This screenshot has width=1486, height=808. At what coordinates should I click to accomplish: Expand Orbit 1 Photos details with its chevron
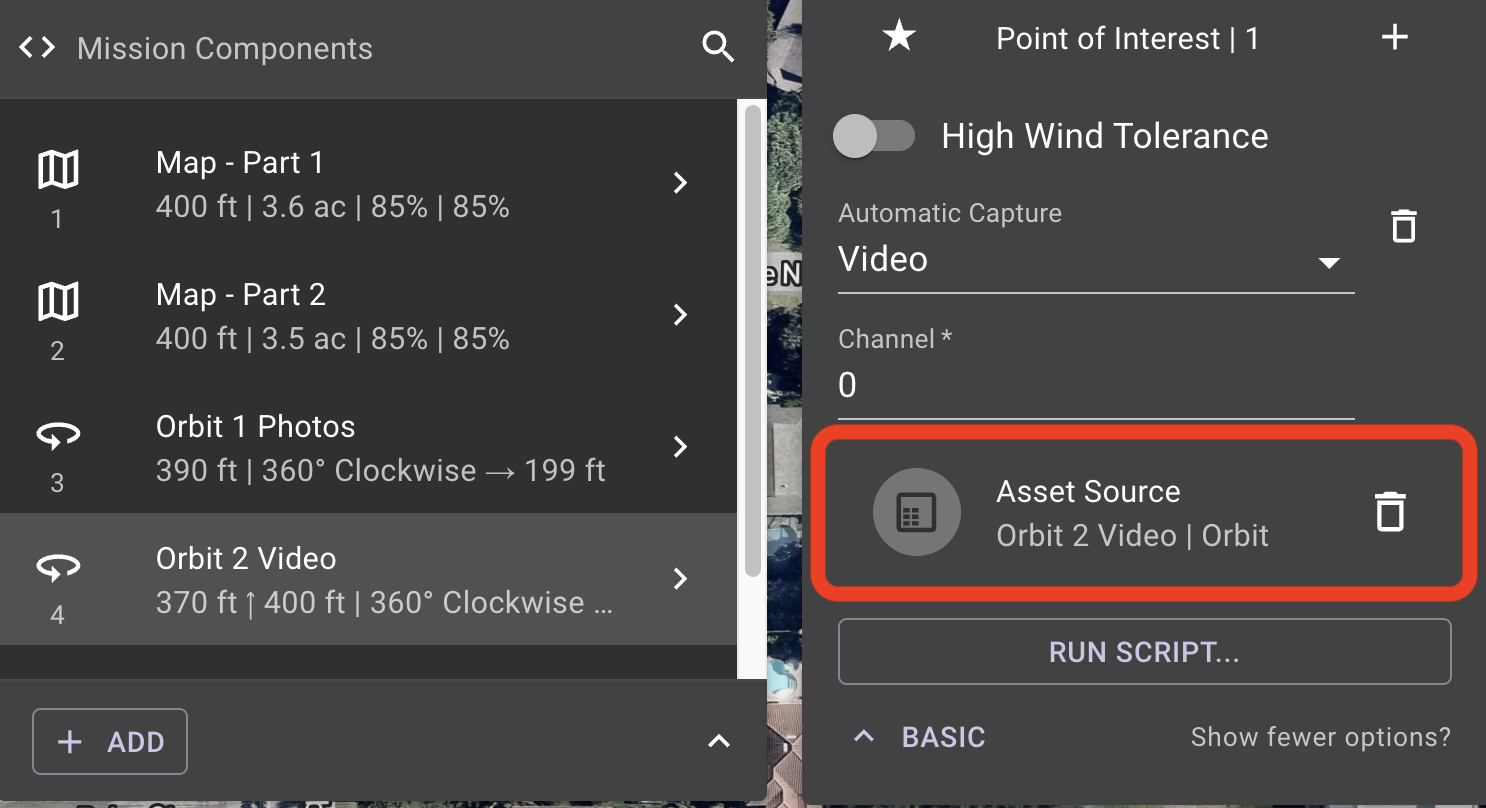pos(681,447)
